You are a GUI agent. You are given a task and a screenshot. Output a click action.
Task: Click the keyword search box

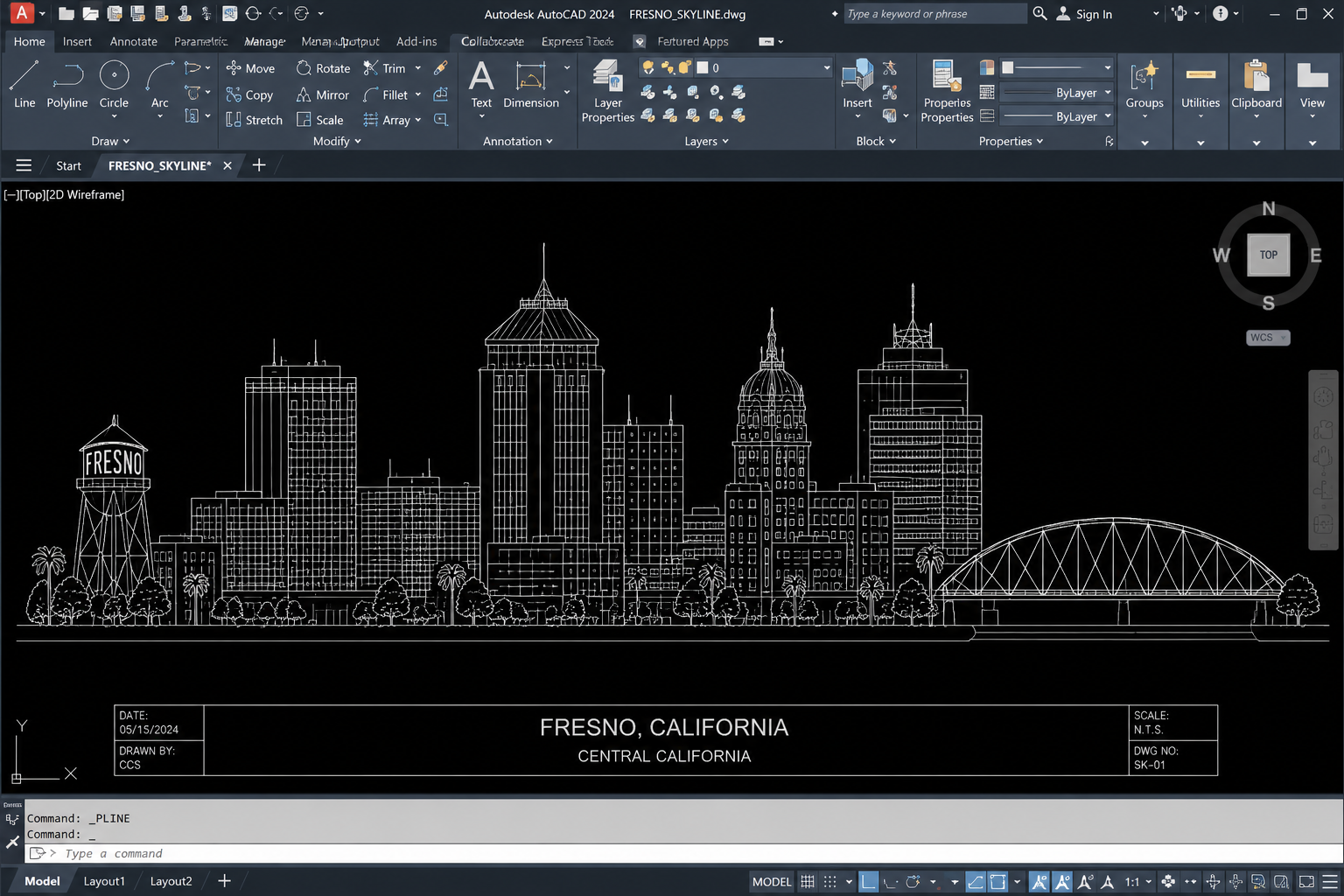coord(934,14)
